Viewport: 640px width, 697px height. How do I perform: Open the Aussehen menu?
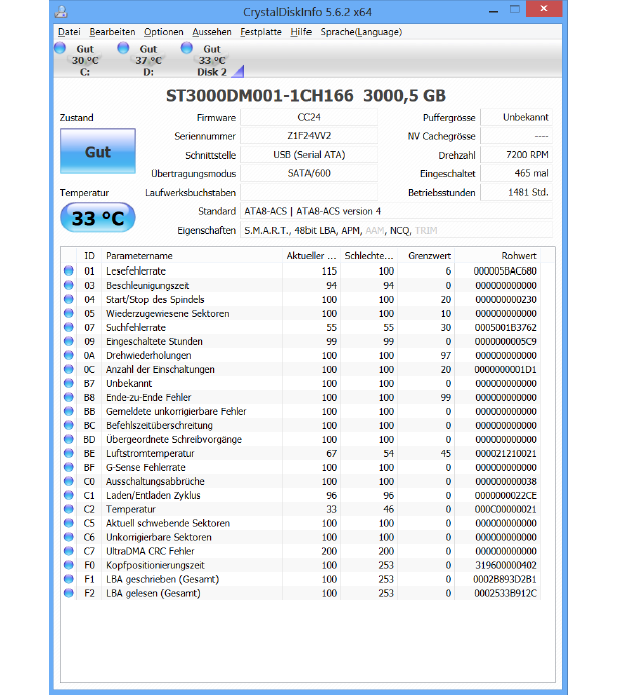[x=212, y=32]
